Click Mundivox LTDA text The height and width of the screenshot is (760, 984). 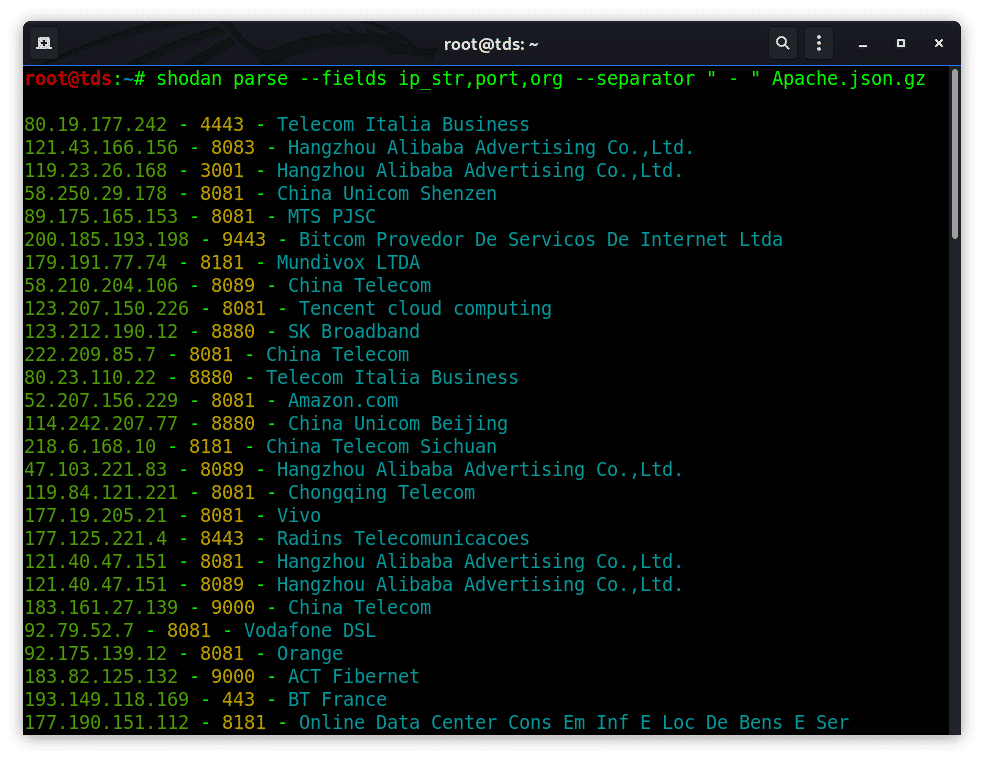[348, 263]
